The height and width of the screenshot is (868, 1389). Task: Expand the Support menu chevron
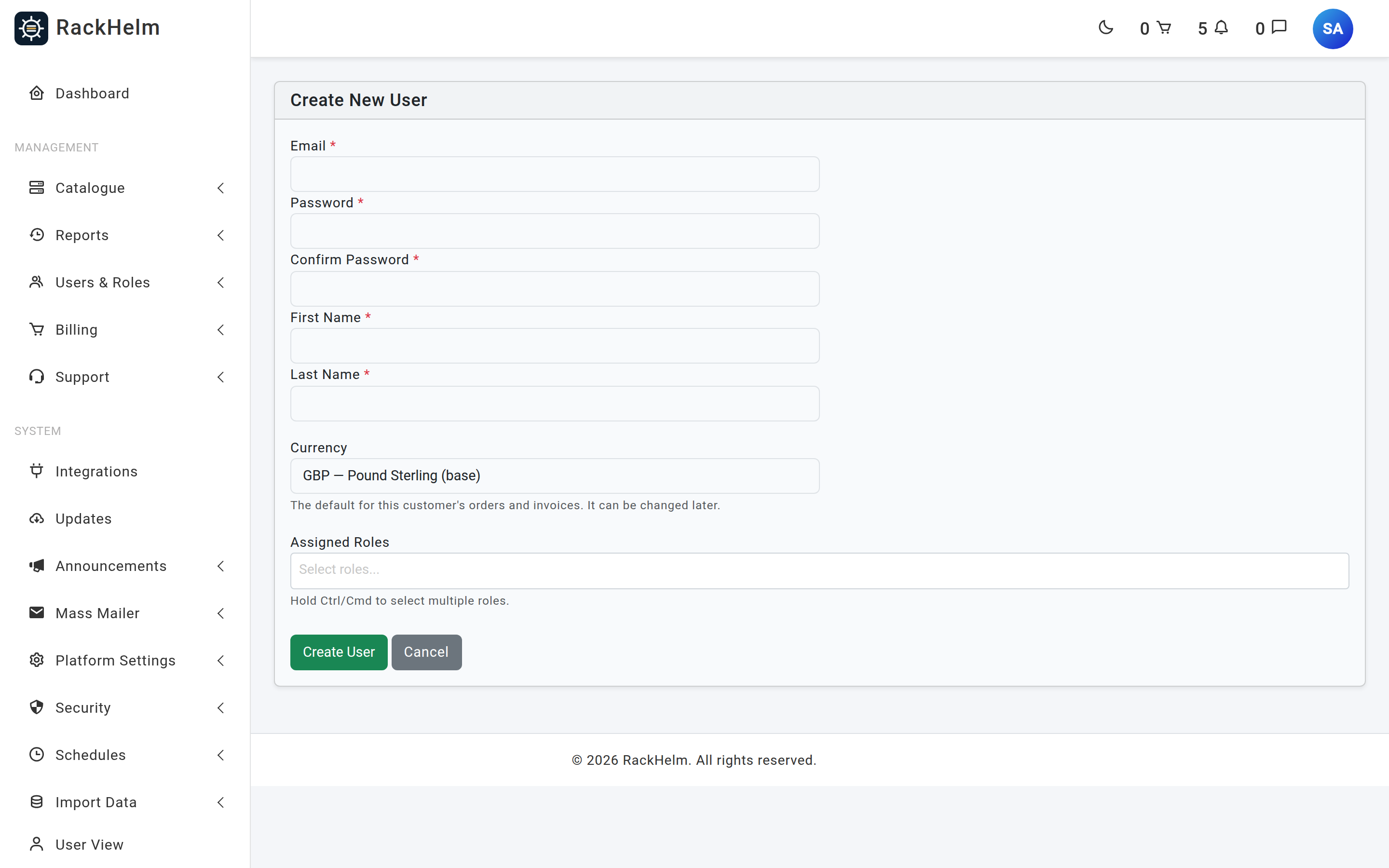coord(220,377)
